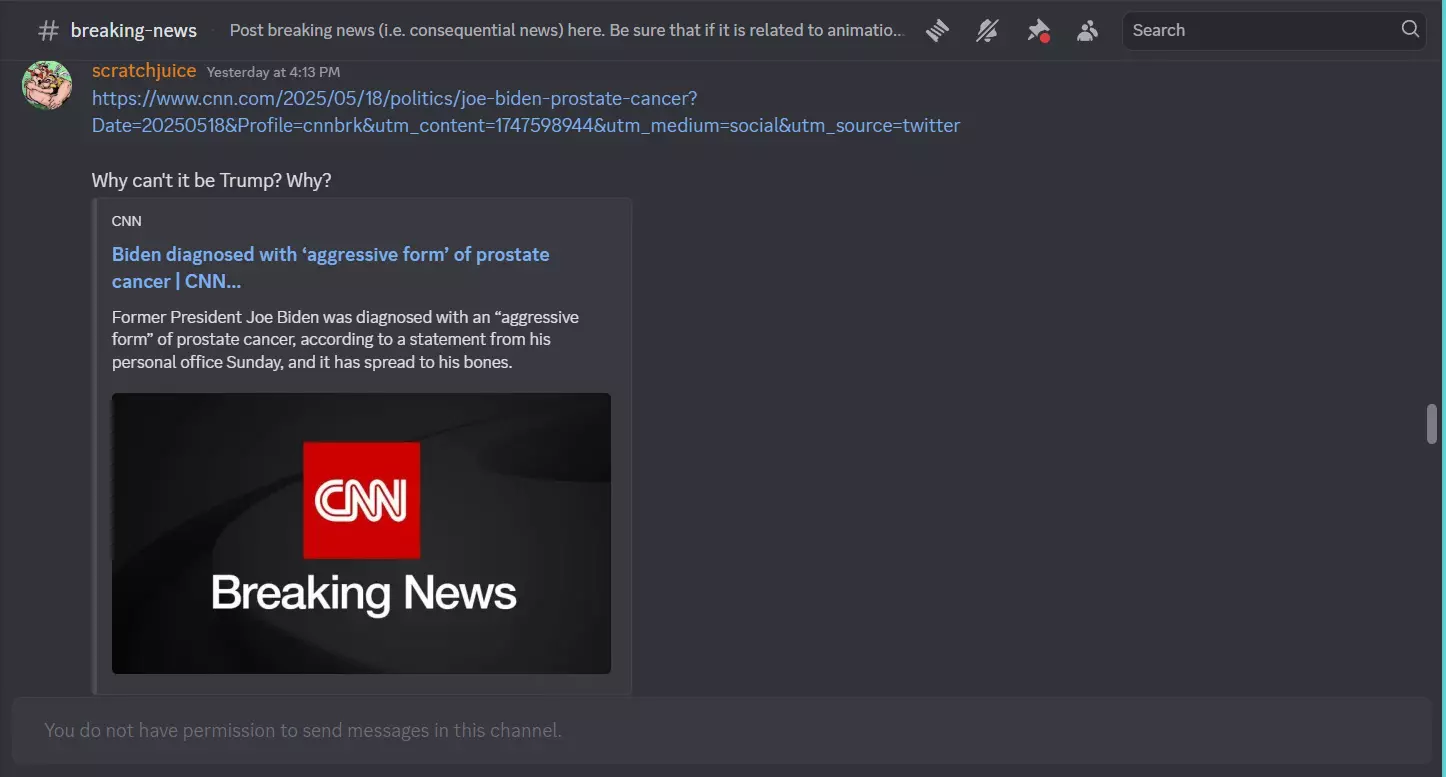Open the channel topic description text

[567, 30]
